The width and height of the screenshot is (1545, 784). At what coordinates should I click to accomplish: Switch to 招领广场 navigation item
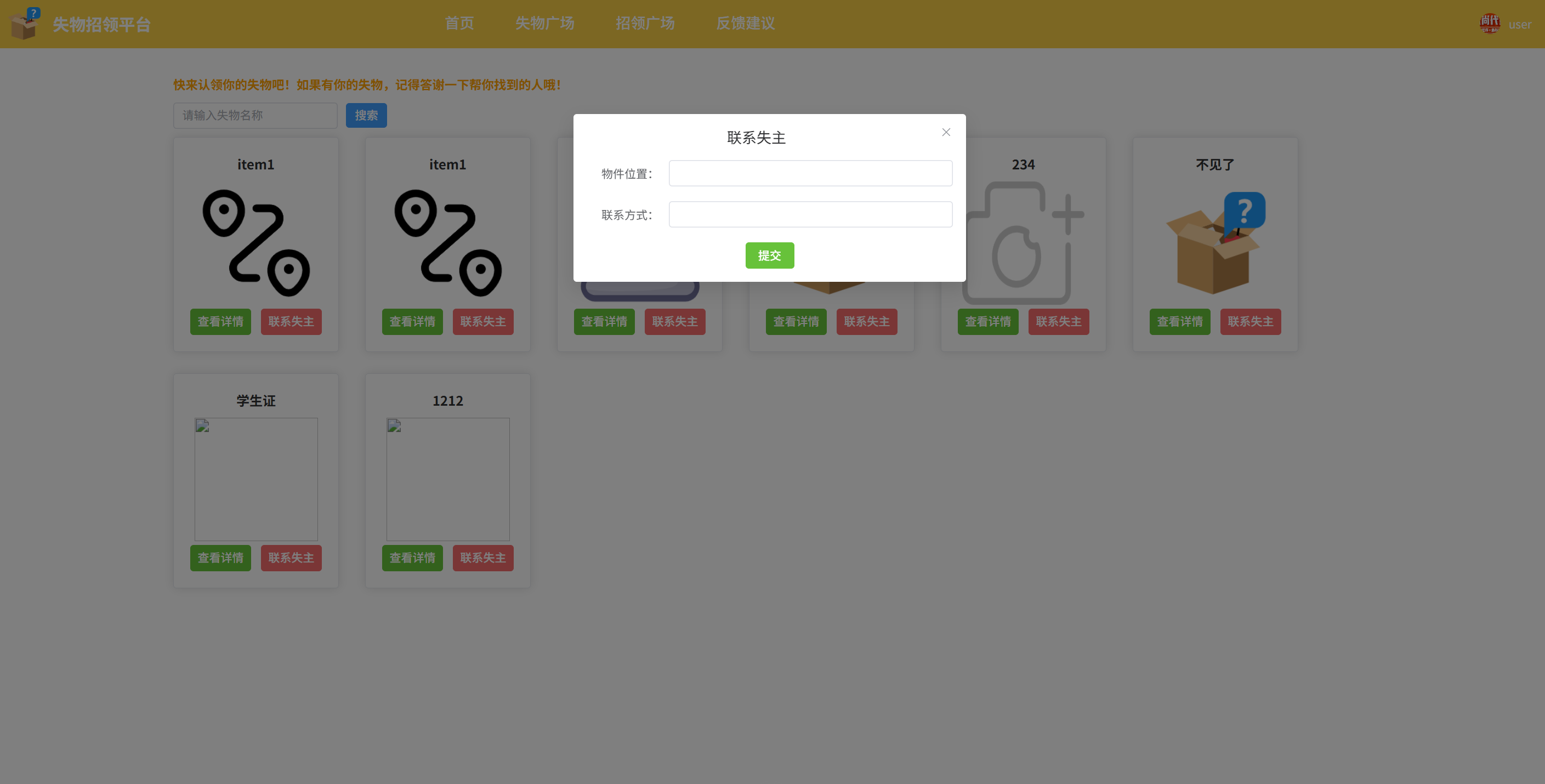[645, 24]
